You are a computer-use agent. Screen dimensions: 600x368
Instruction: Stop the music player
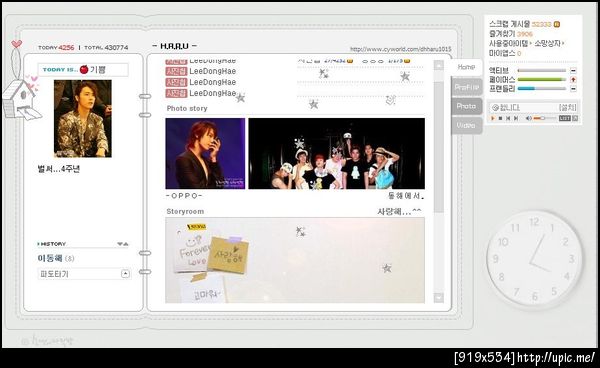[501, 119]
